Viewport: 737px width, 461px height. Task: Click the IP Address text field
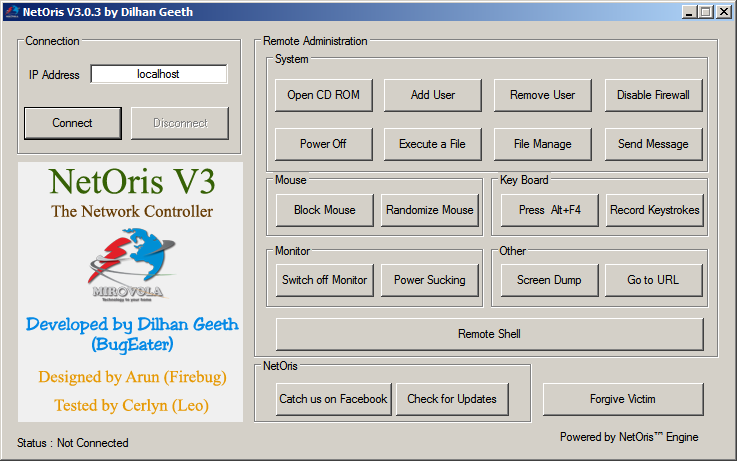159,74
